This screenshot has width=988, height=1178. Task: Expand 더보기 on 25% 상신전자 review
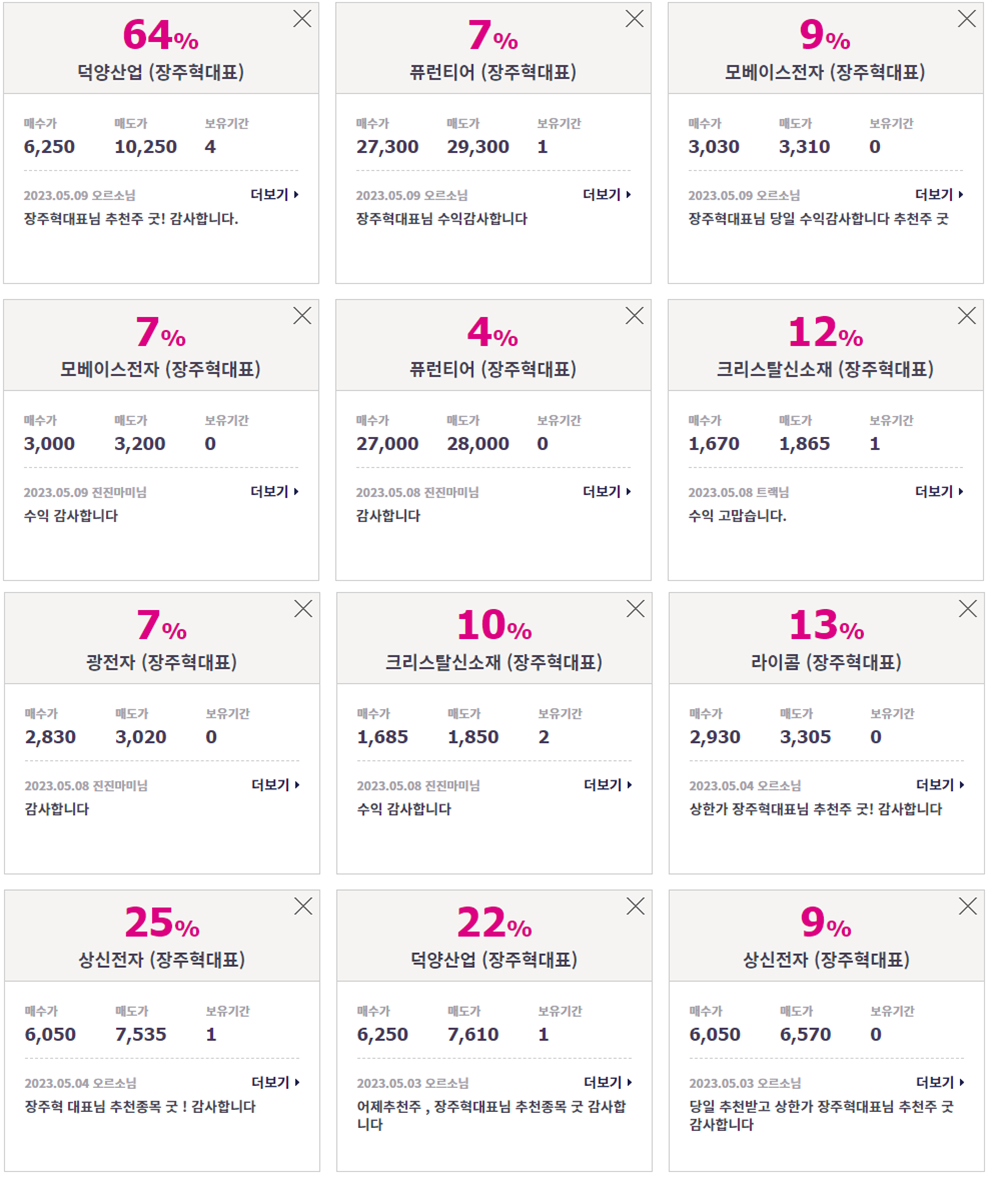(x=276, y=1082)
